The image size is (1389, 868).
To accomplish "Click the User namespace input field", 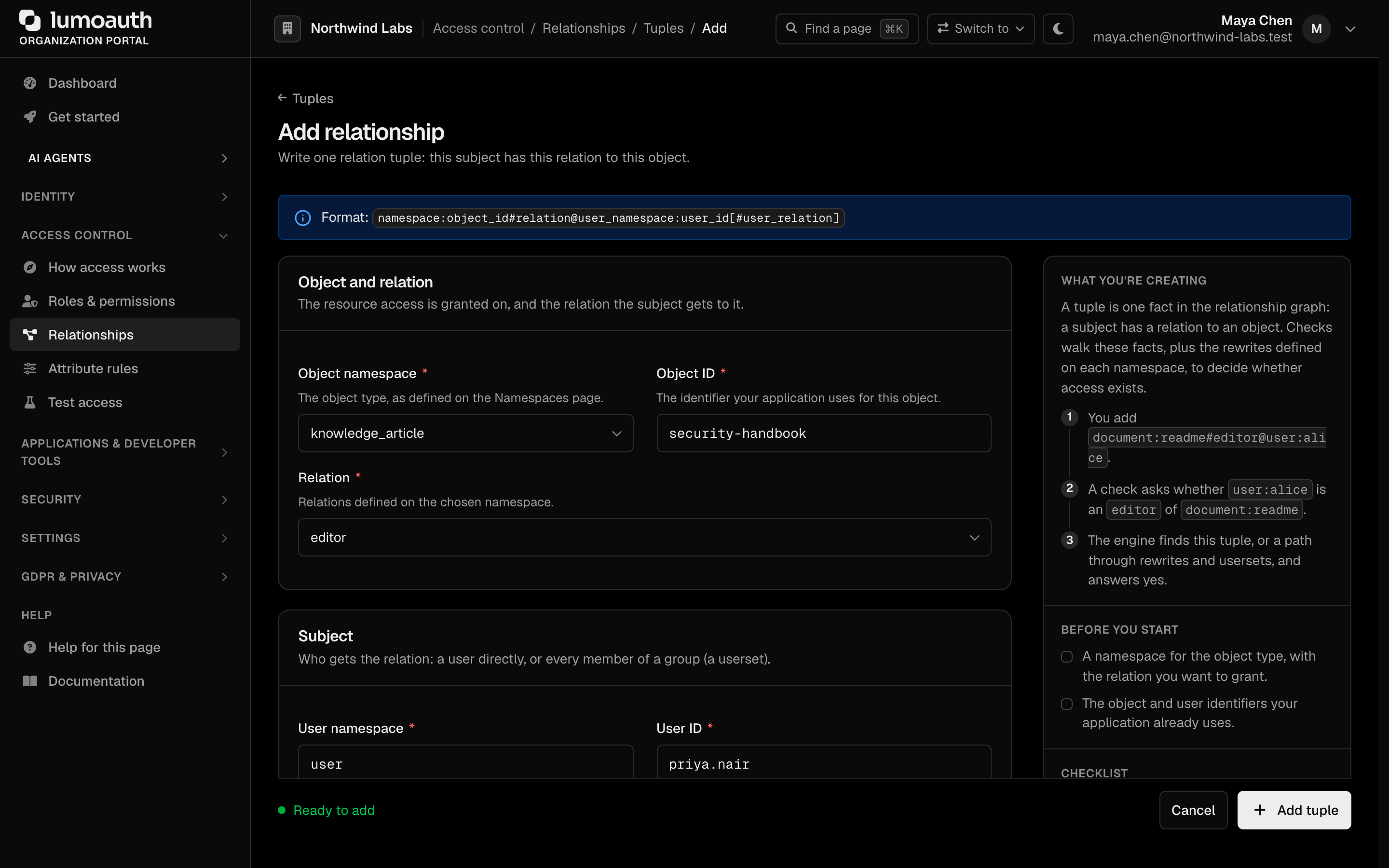I will [x=465, y=762].
